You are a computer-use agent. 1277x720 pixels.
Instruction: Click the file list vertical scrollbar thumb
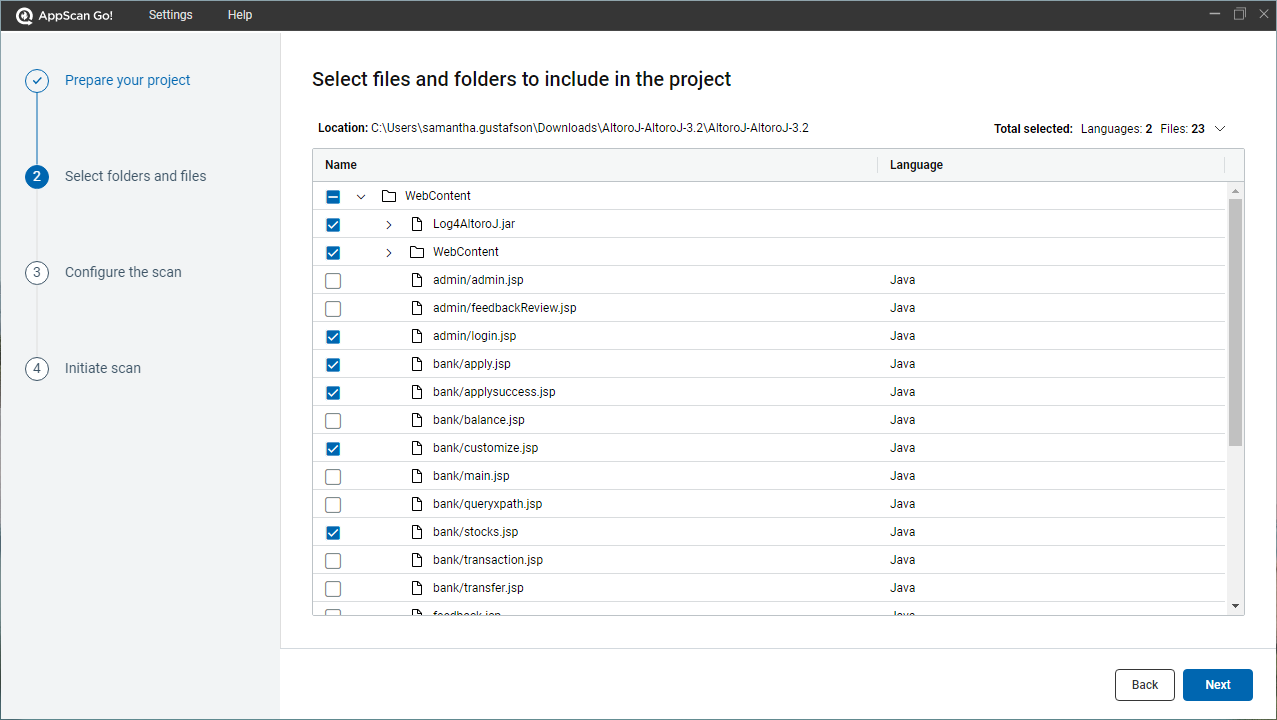click(x=1235, y=320)
